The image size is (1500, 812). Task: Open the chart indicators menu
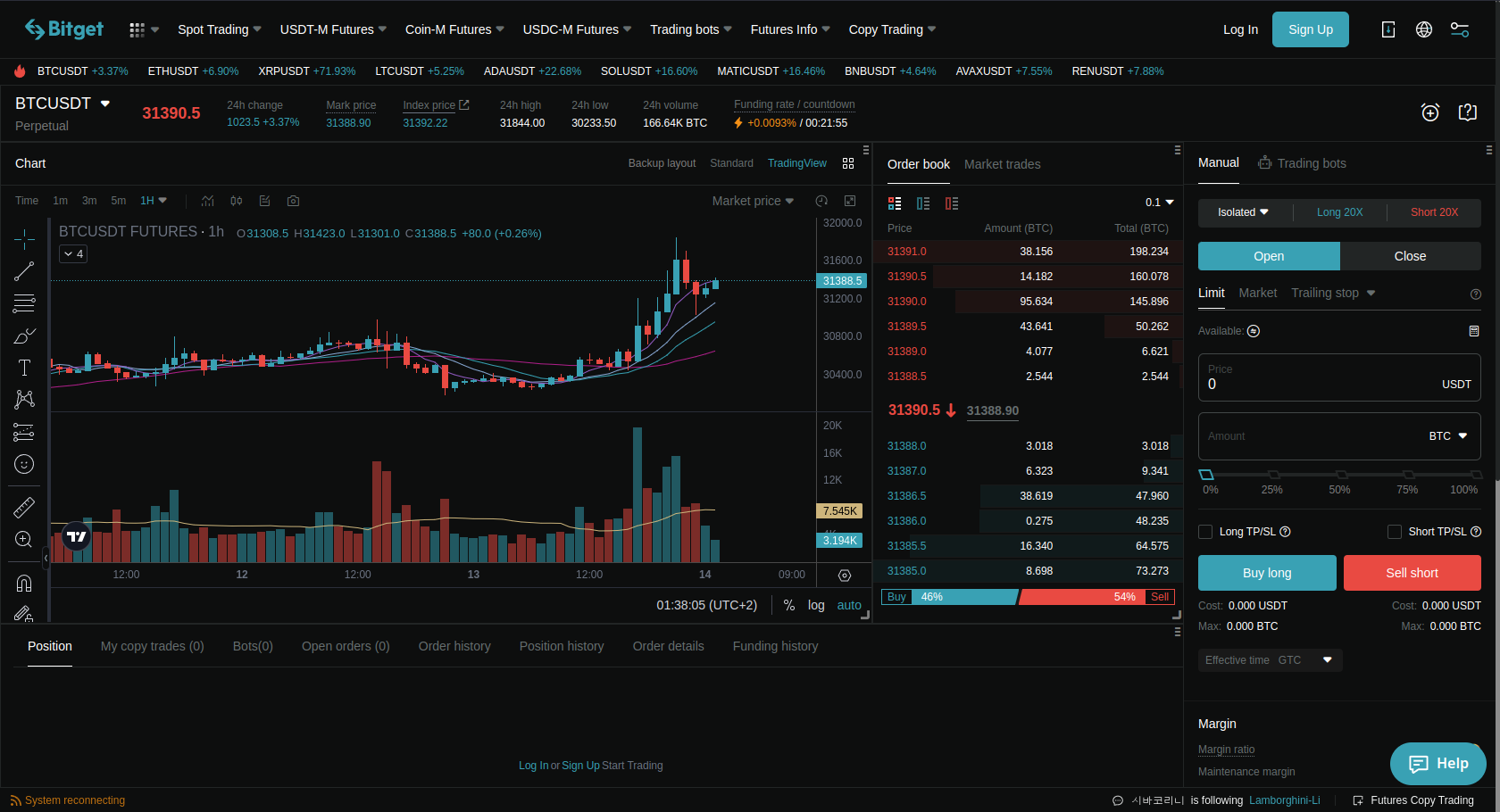point(208,201)
